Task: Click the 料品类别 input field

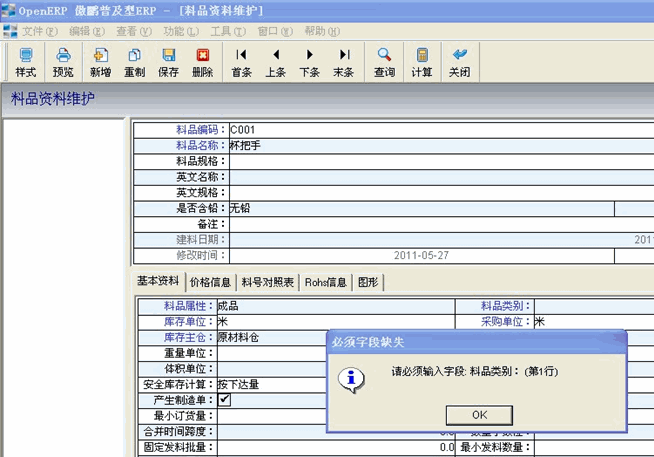Action: coord(590,306)
